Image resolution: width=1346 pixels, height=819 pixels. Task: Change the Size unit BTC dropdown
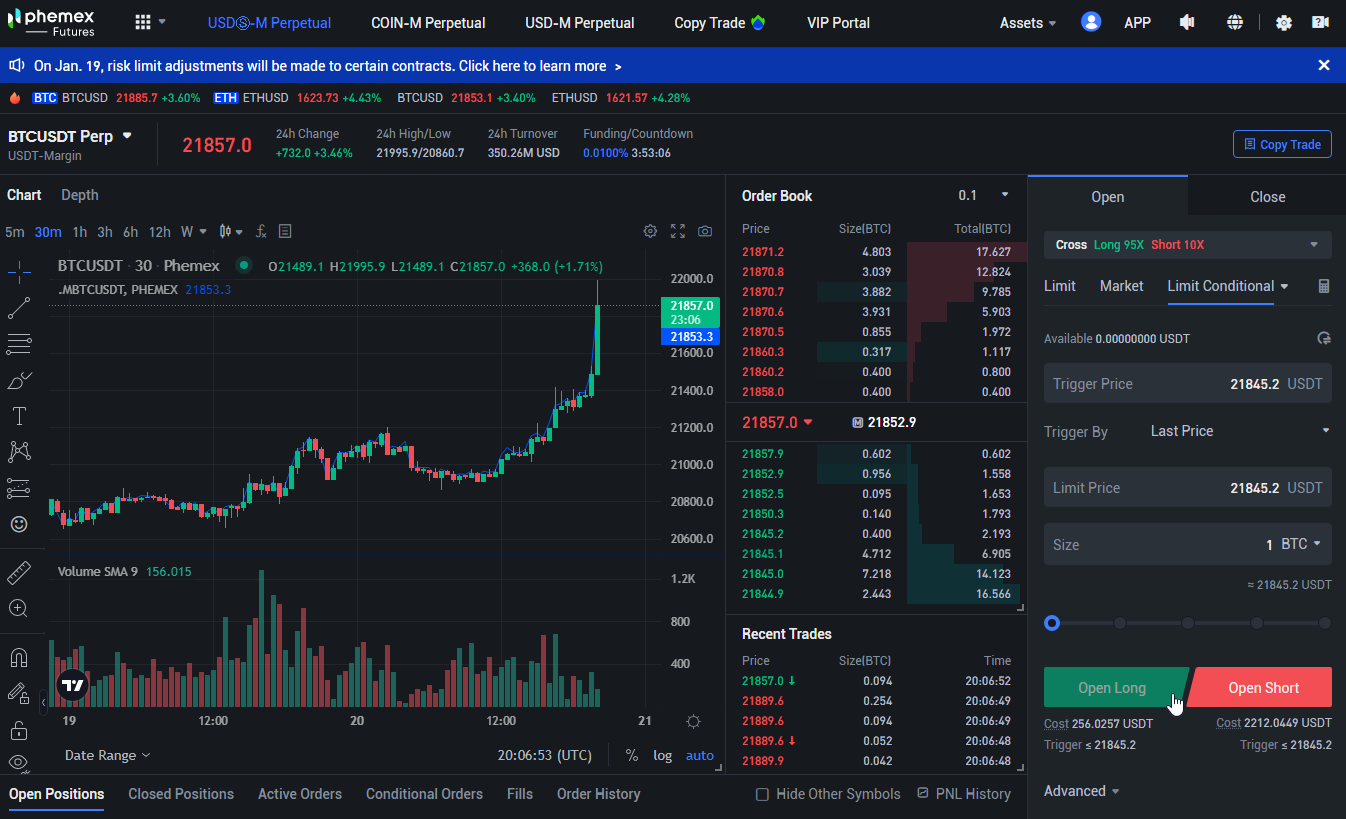1301,544
